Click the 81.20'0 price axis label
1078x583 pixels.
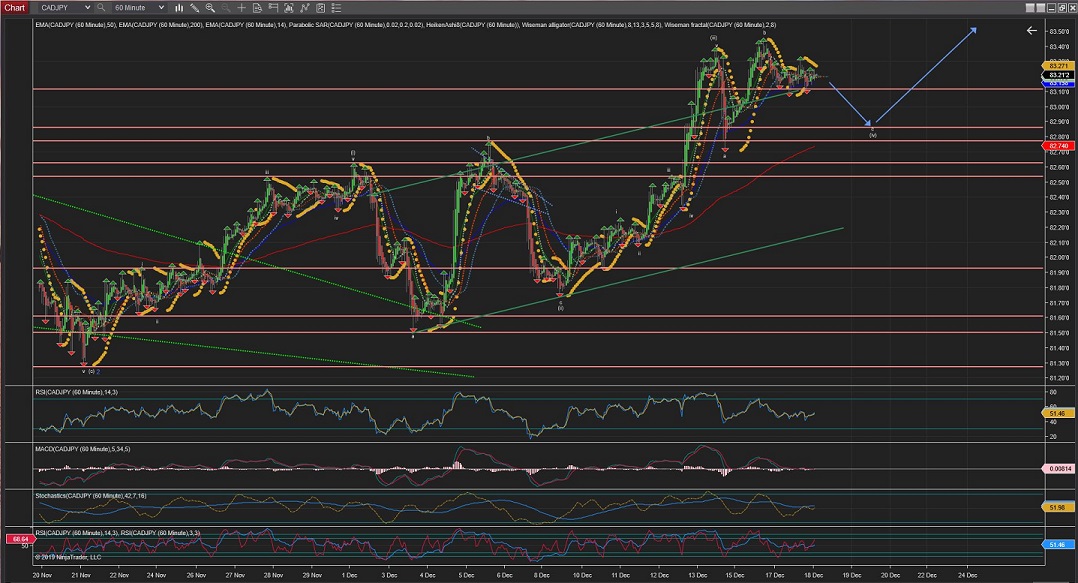tap(1059, 378)
